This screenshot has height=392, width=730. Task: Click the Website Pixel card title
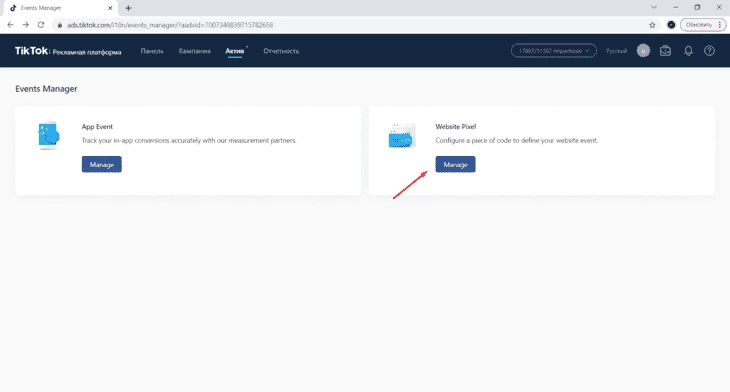(456, 127)
